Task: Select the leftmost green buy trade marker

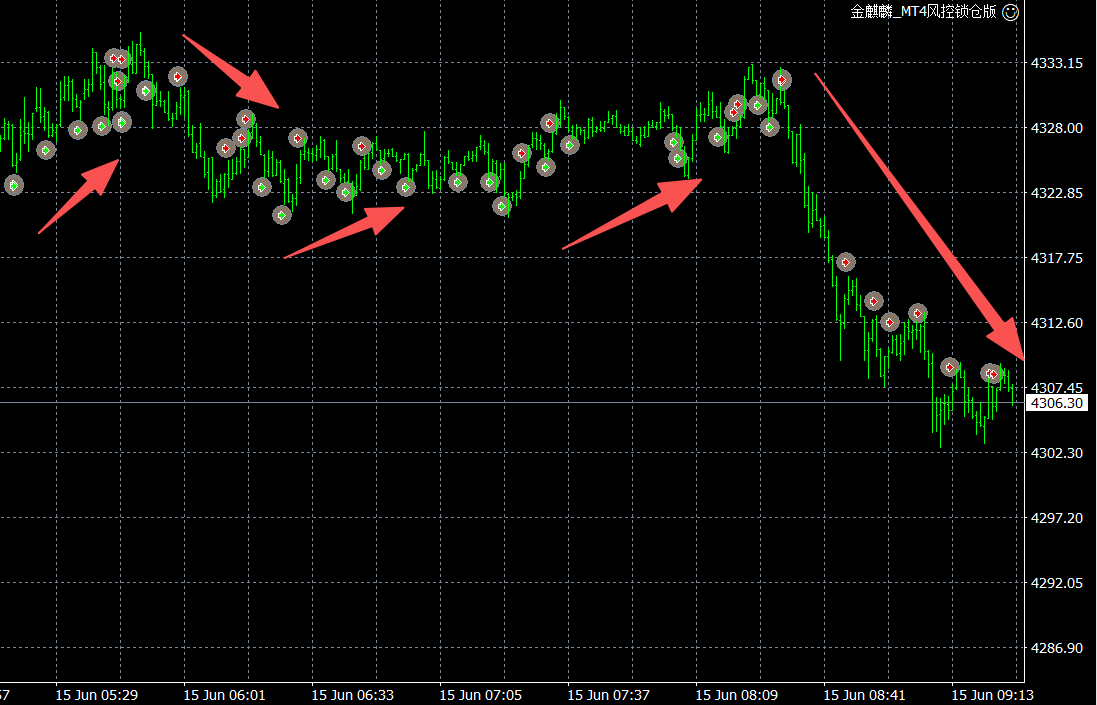Action: (x=13, y=185)
